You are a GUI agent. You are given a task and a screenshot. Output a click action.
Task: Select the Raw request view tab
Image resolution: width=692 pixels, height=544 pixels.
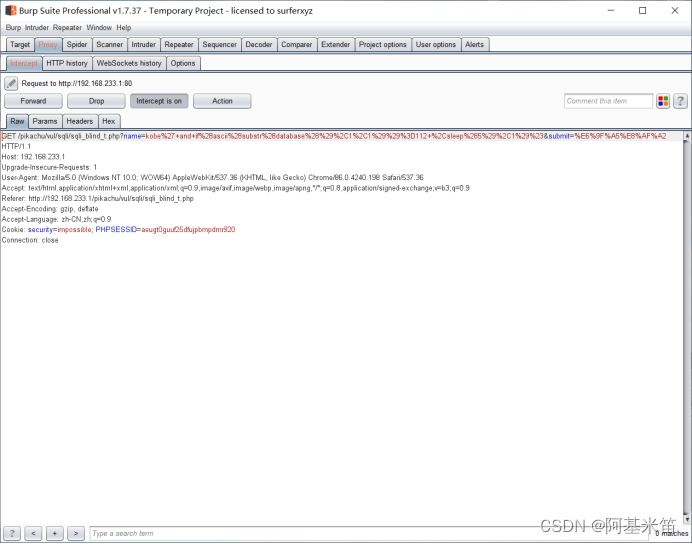pos(17,121)
